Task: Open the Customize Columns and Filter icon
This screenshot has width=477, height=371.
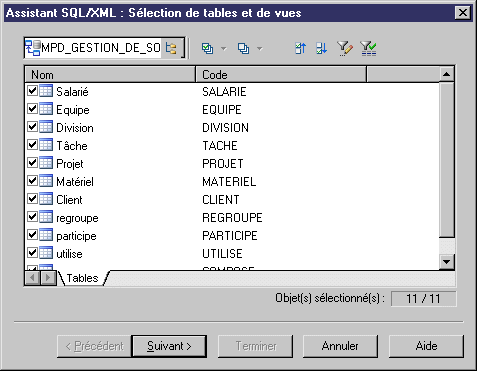Action: click(x=344, y=49)
